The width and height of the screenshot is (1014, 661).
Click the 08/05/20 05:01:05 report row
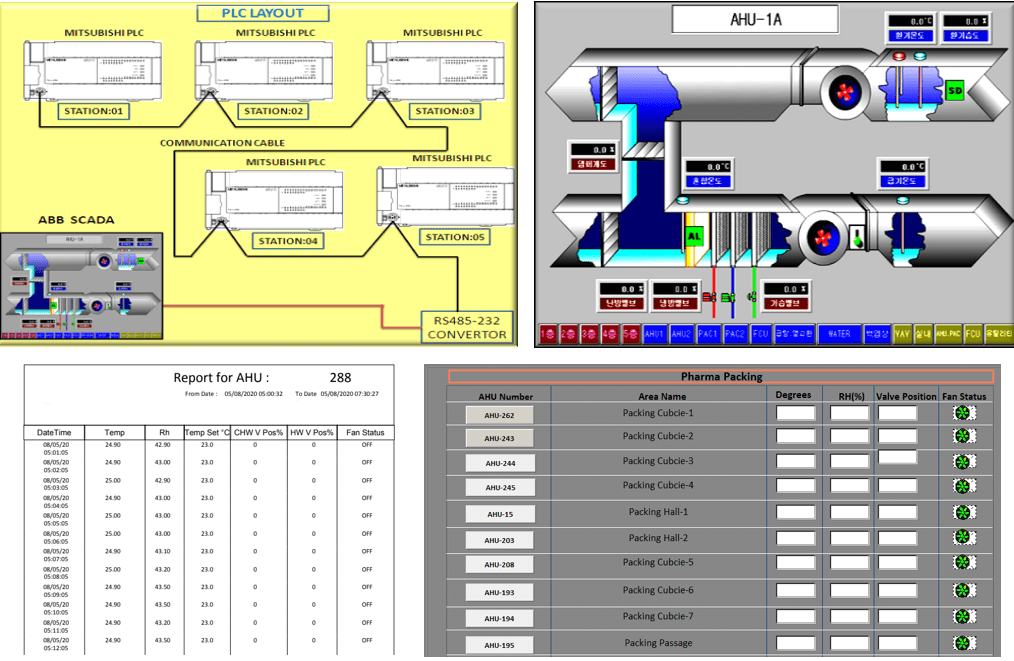coord(208,449)
